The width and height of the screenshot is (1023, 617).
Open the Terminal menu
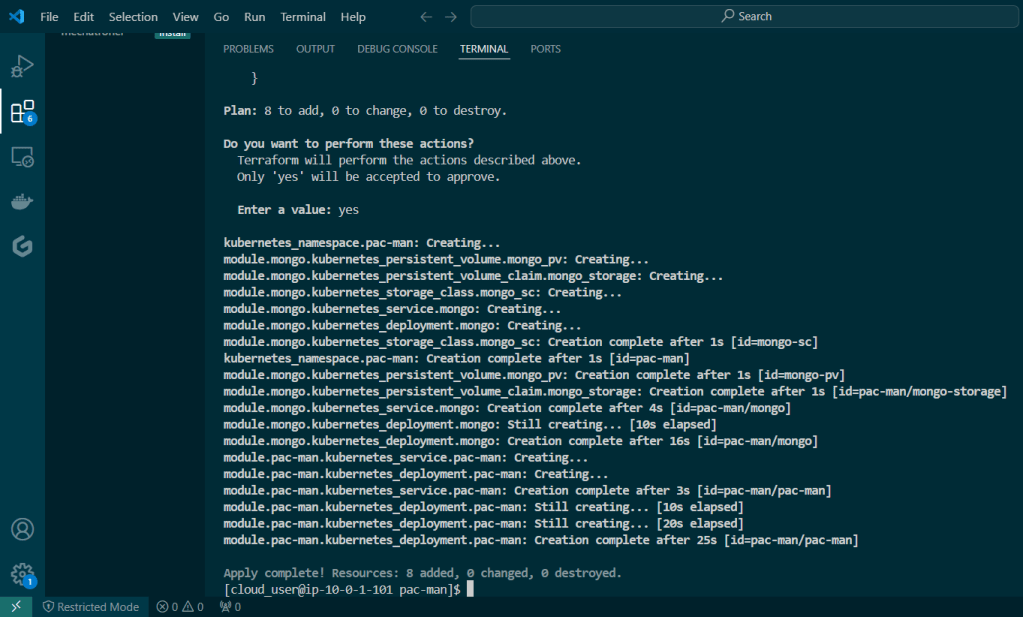[x=303, y=16]
